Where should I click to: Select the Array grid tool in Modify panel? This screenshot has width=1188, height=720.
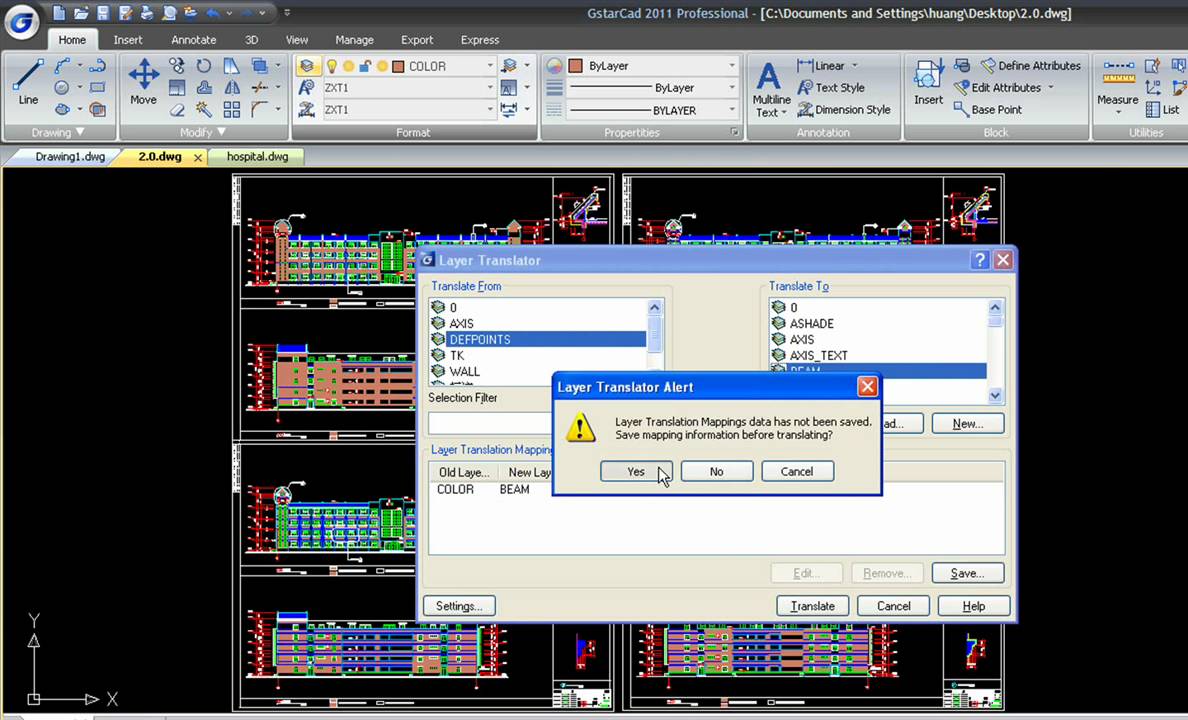tap(232, 110)
